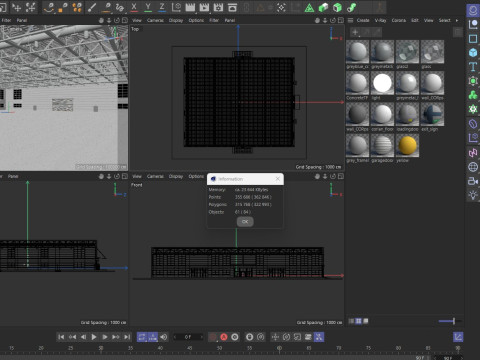Add a Light object from side palette
The height and width of the screenshot is (360, 480).
tap(473, 195)
